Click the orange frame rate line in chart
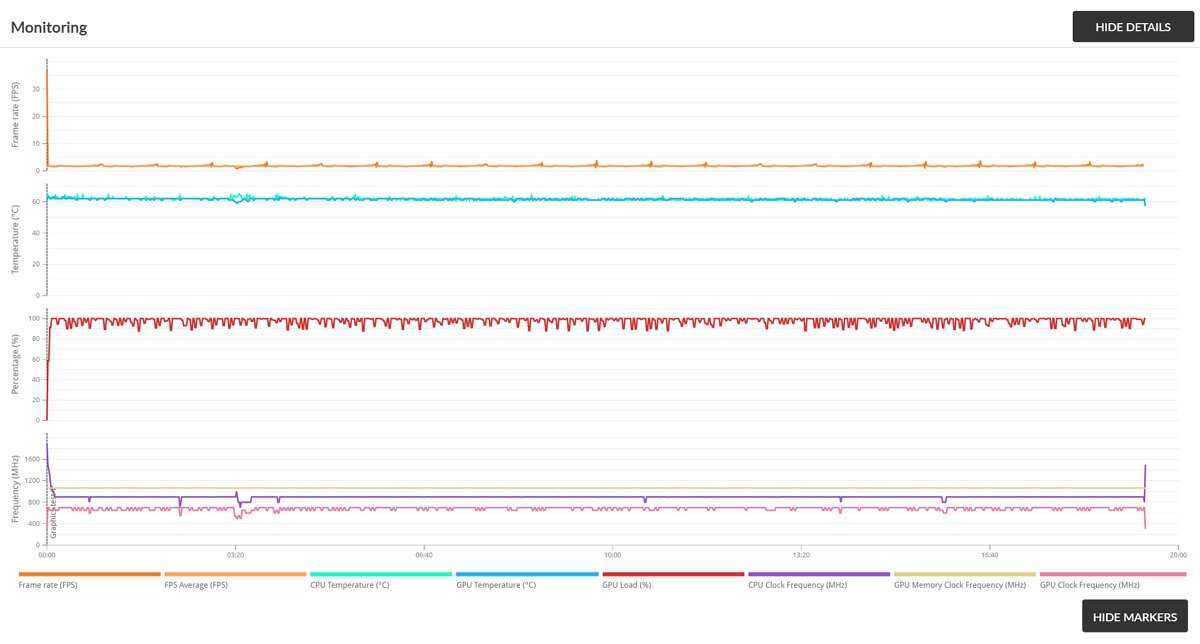The width and height of the screenshot is (1200, 644). pyautogui.click(x=500, y=165)
